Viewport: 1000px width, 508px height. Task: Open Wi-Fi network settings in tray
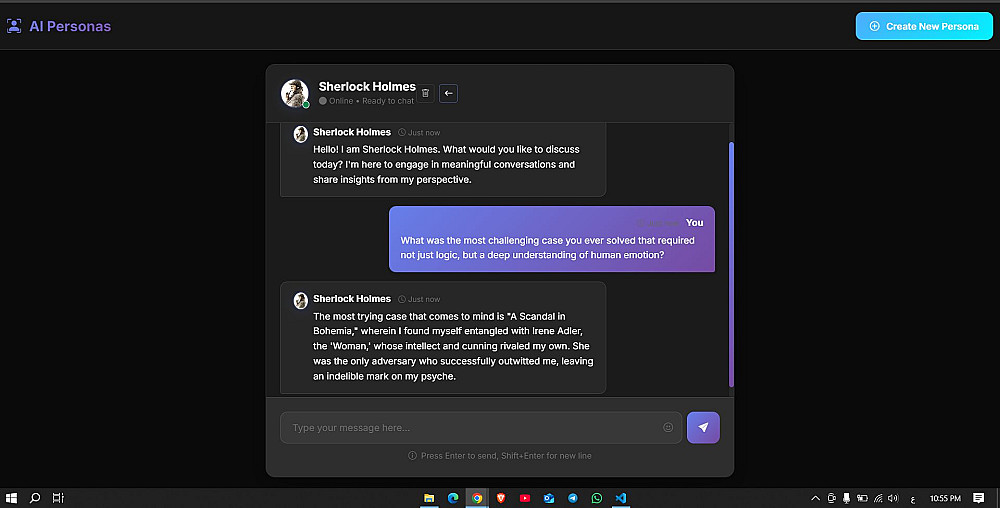tap(878, 498)
